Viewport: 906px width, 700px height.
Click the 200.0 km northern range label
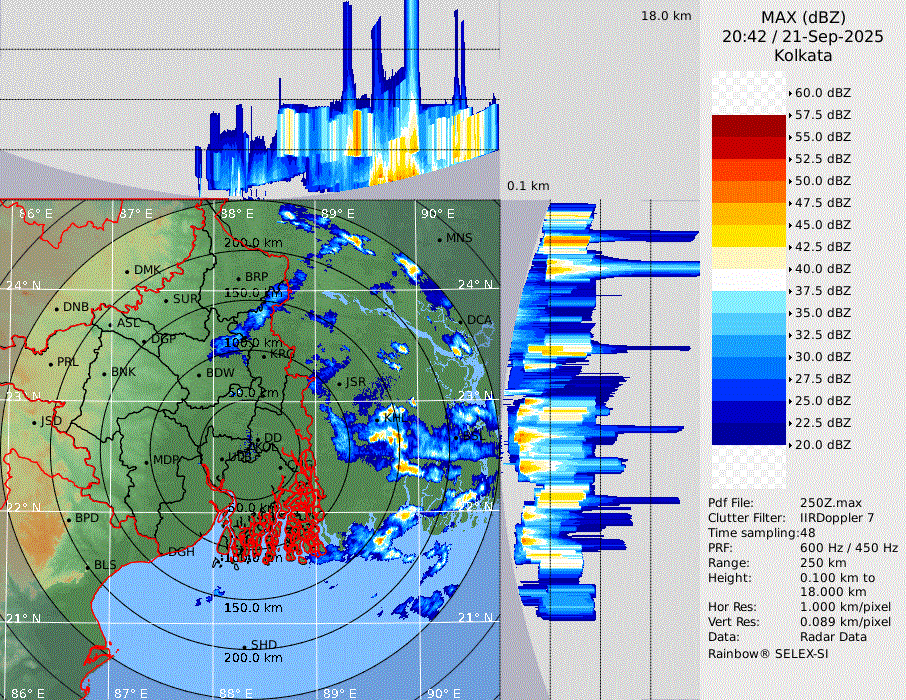tap(254, 243)
